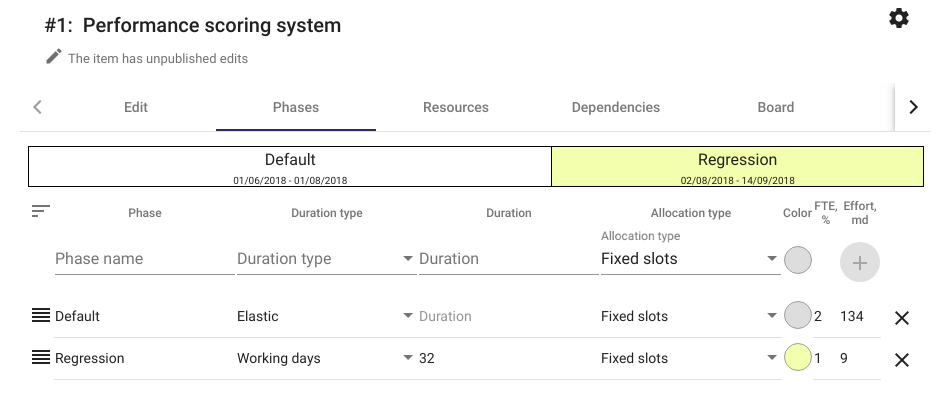Grab the Default row drag handle
950x397 pixels.
click(41, 315)
